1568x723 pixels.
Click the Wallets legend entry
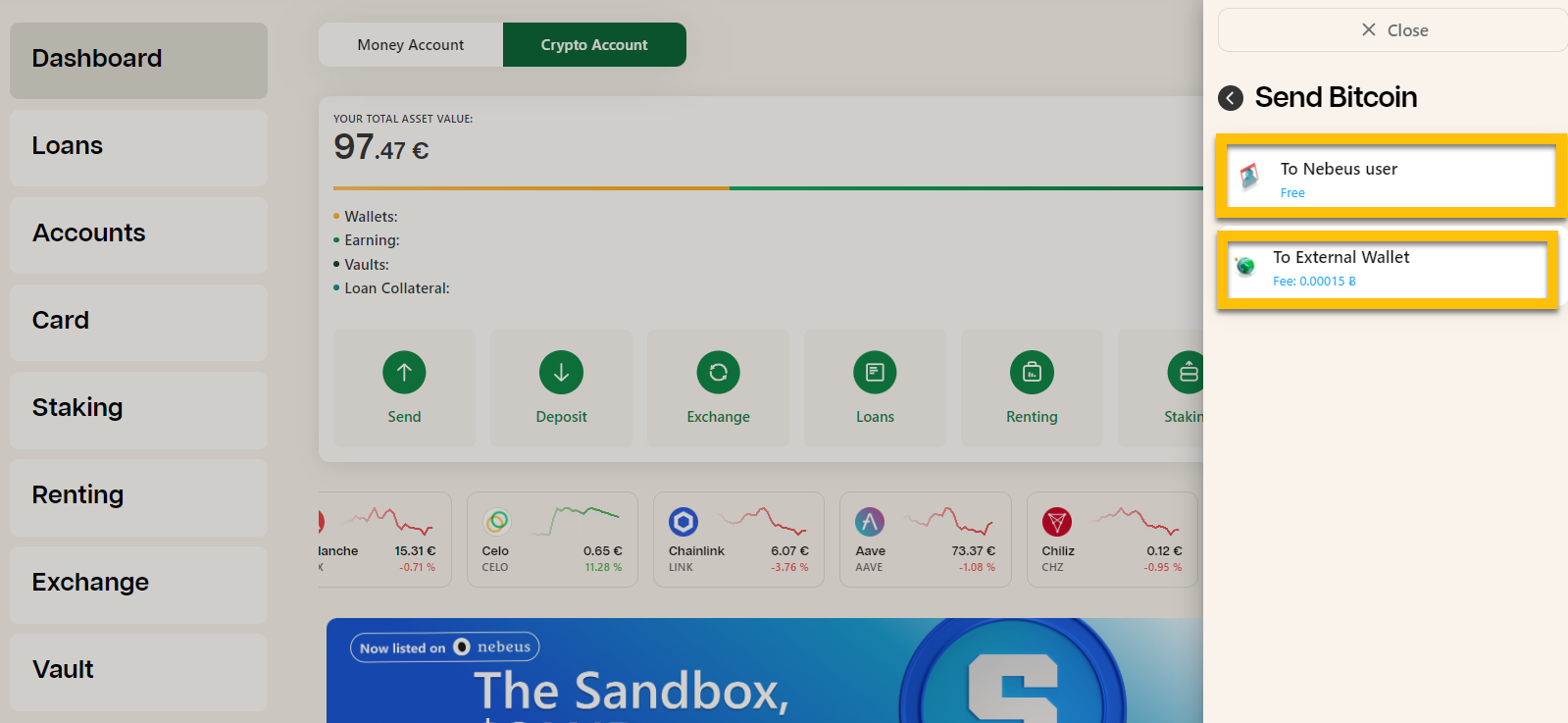coord(366,217)
